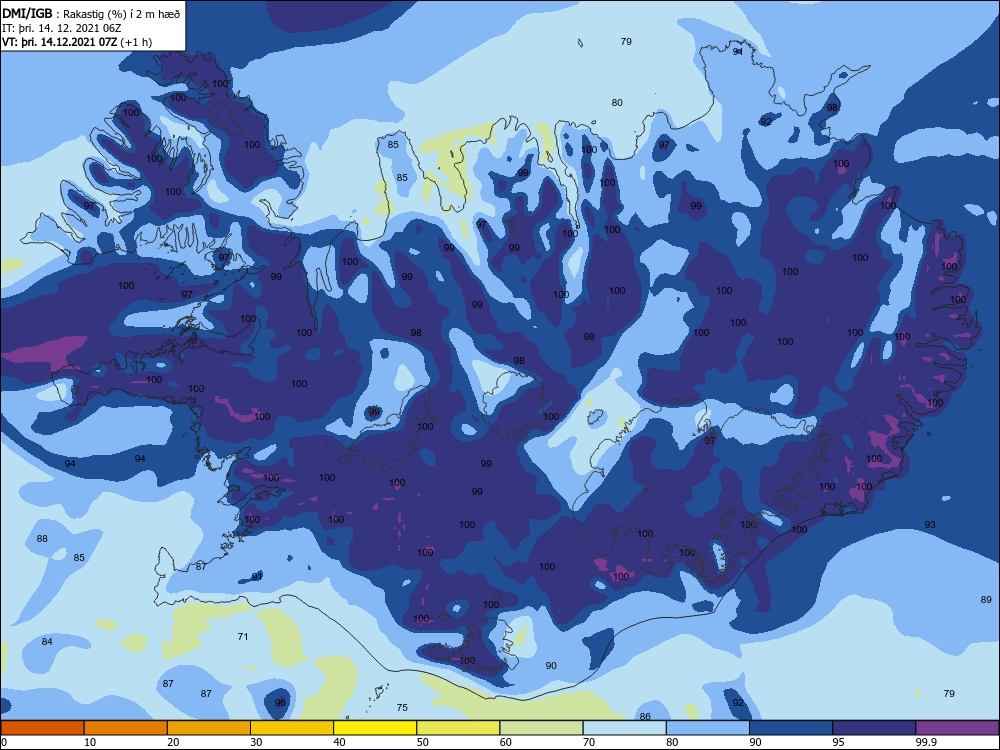Click the humidity value 84 on the map
Screen dimensions: 1000x750
pyautogui.click(x=47, y=642)
